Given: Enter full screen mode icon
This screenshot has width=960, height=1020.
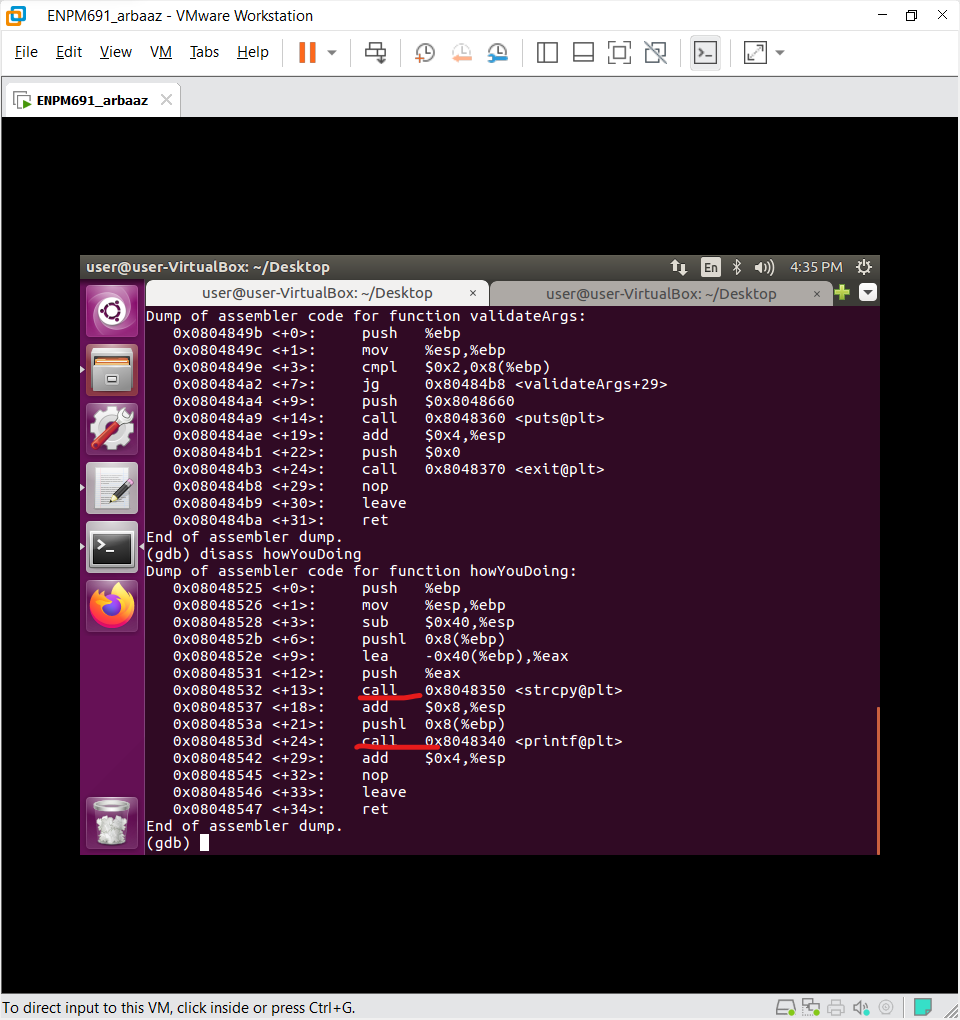Looking at the screenshot, I should [619, 53].
